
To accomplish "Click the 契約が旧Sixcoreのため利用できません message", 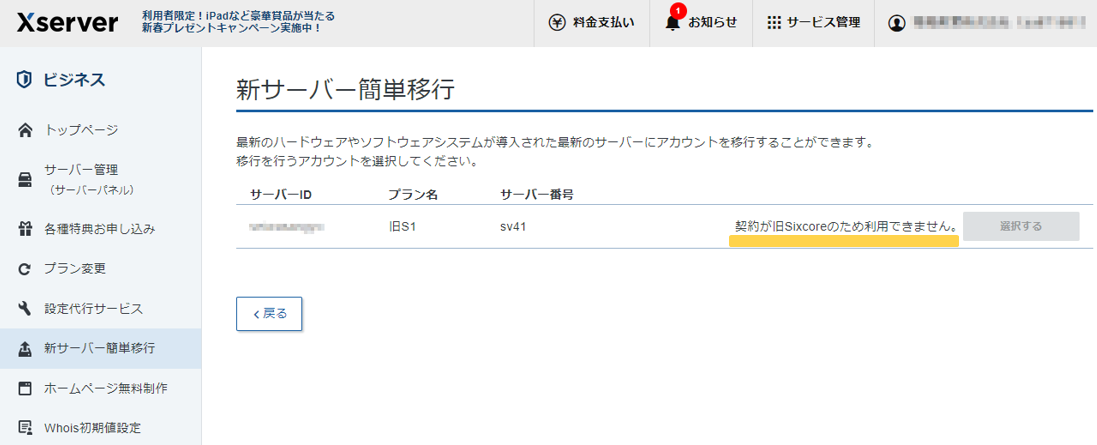I will click(x=846, y=227).
